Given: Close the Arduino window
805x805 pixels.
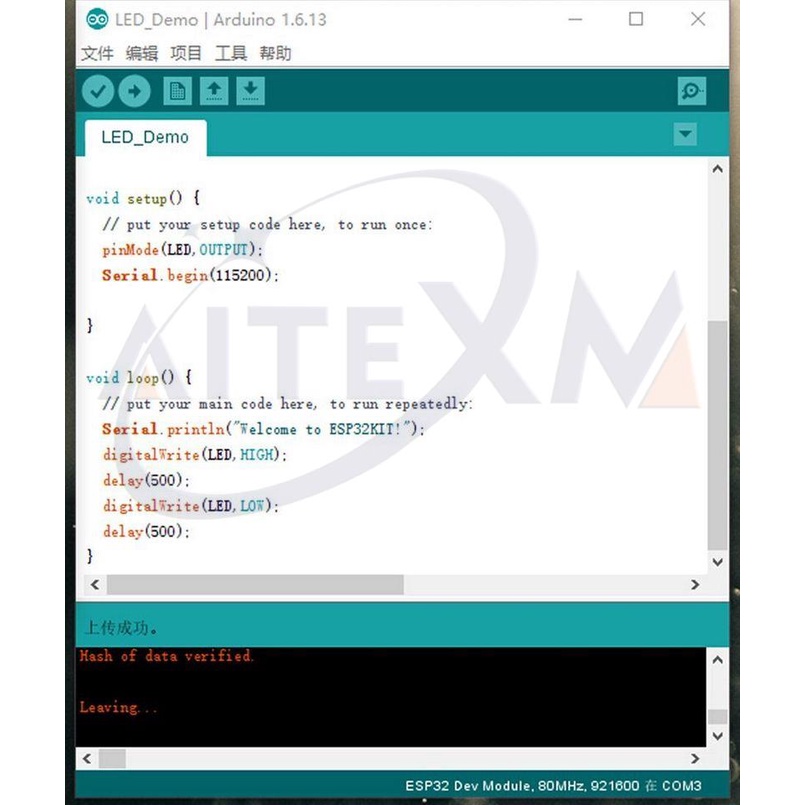Looking at the screenshot, I should pos(698,20).
